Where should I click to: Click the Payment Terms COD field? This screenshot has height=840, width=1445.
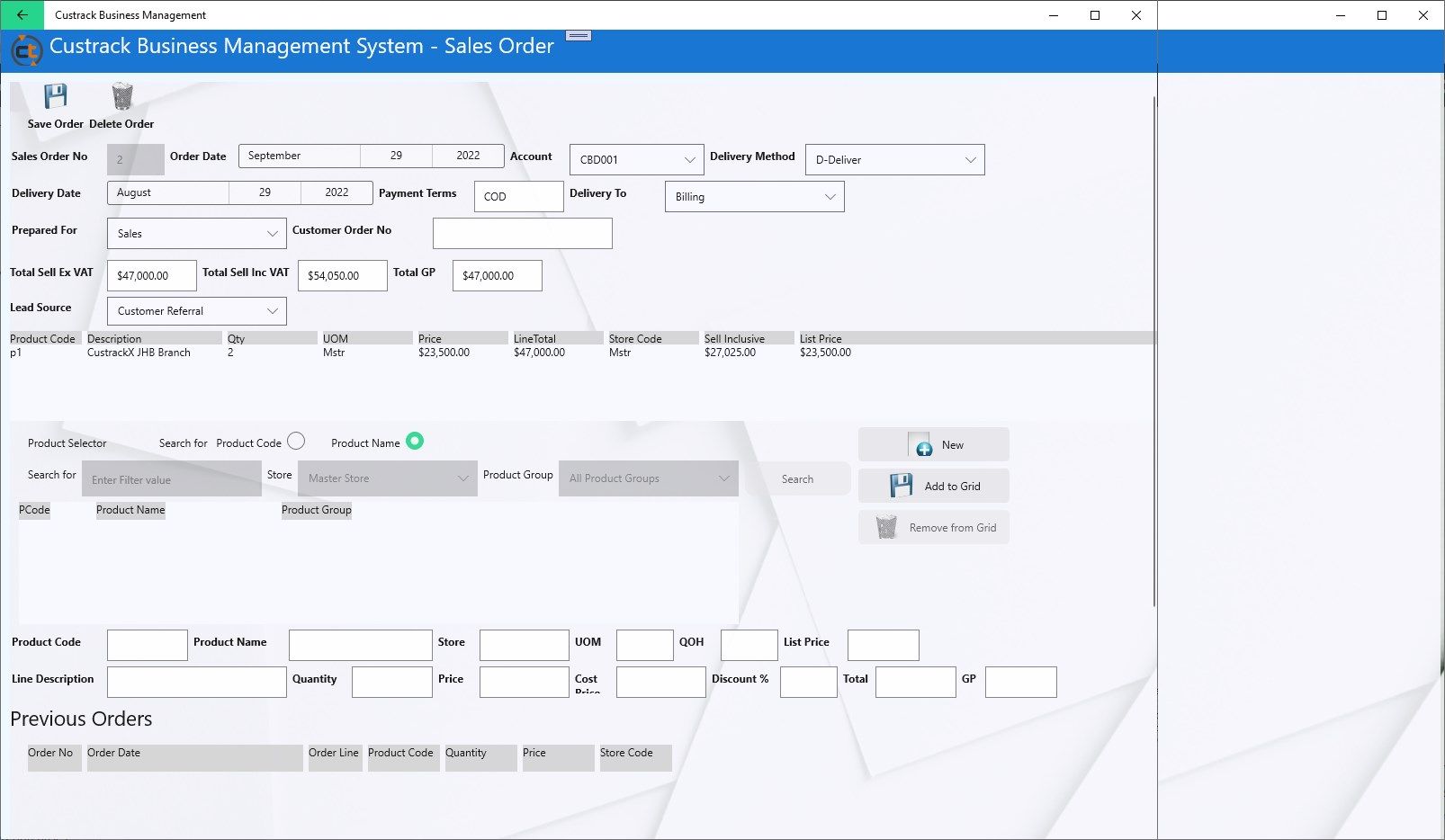[x=519, y=196]
